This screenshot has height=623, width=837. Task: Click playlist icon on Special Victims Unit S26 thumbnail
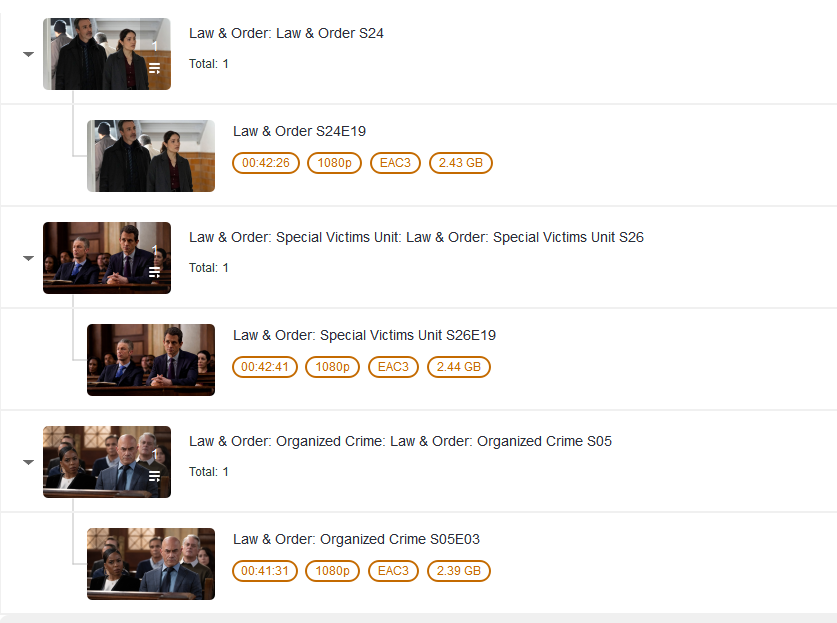[155, 273]
